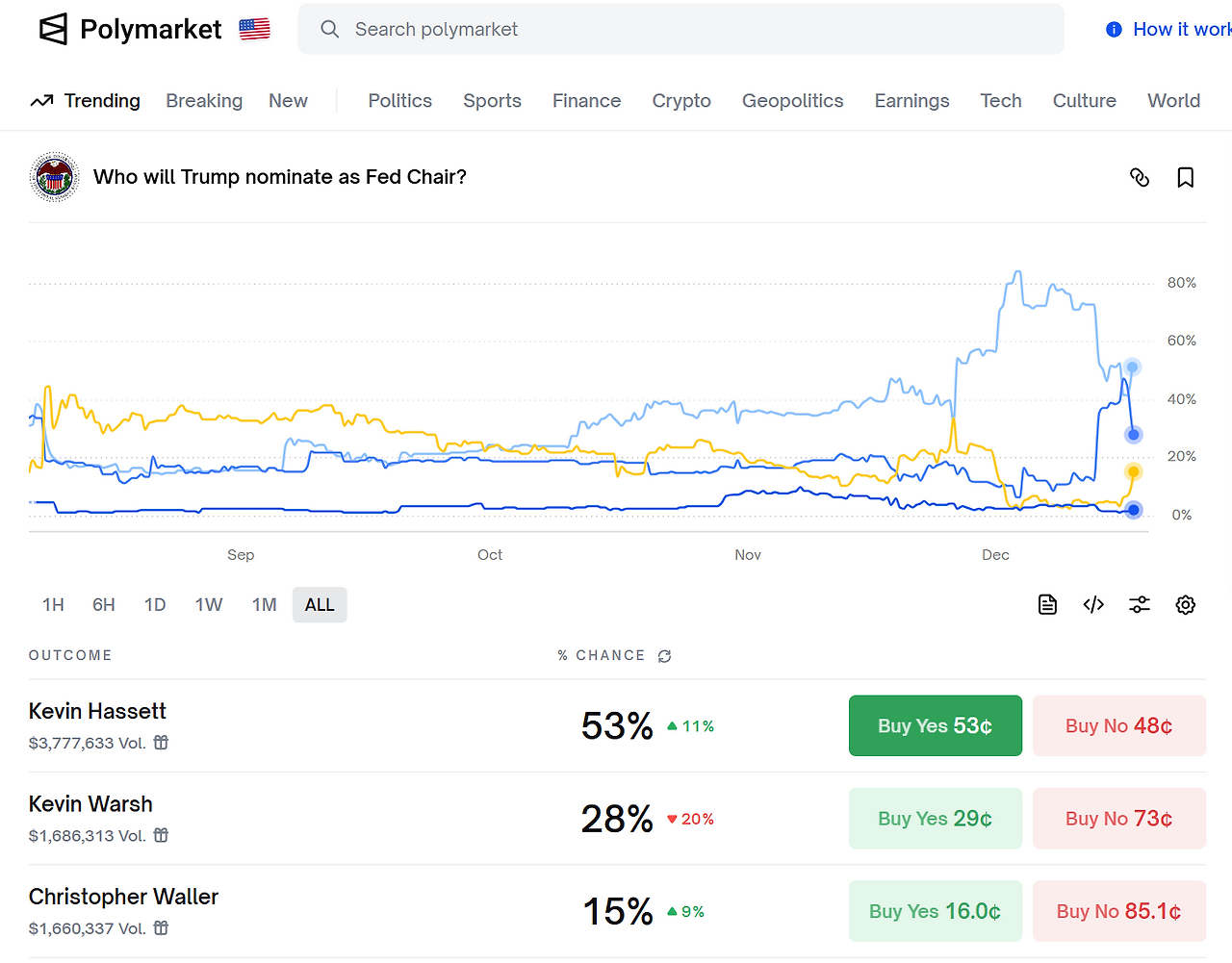Click the Search polymarket field
Image resolution: width=1232 pixels, height=963 pixels.
680,30
